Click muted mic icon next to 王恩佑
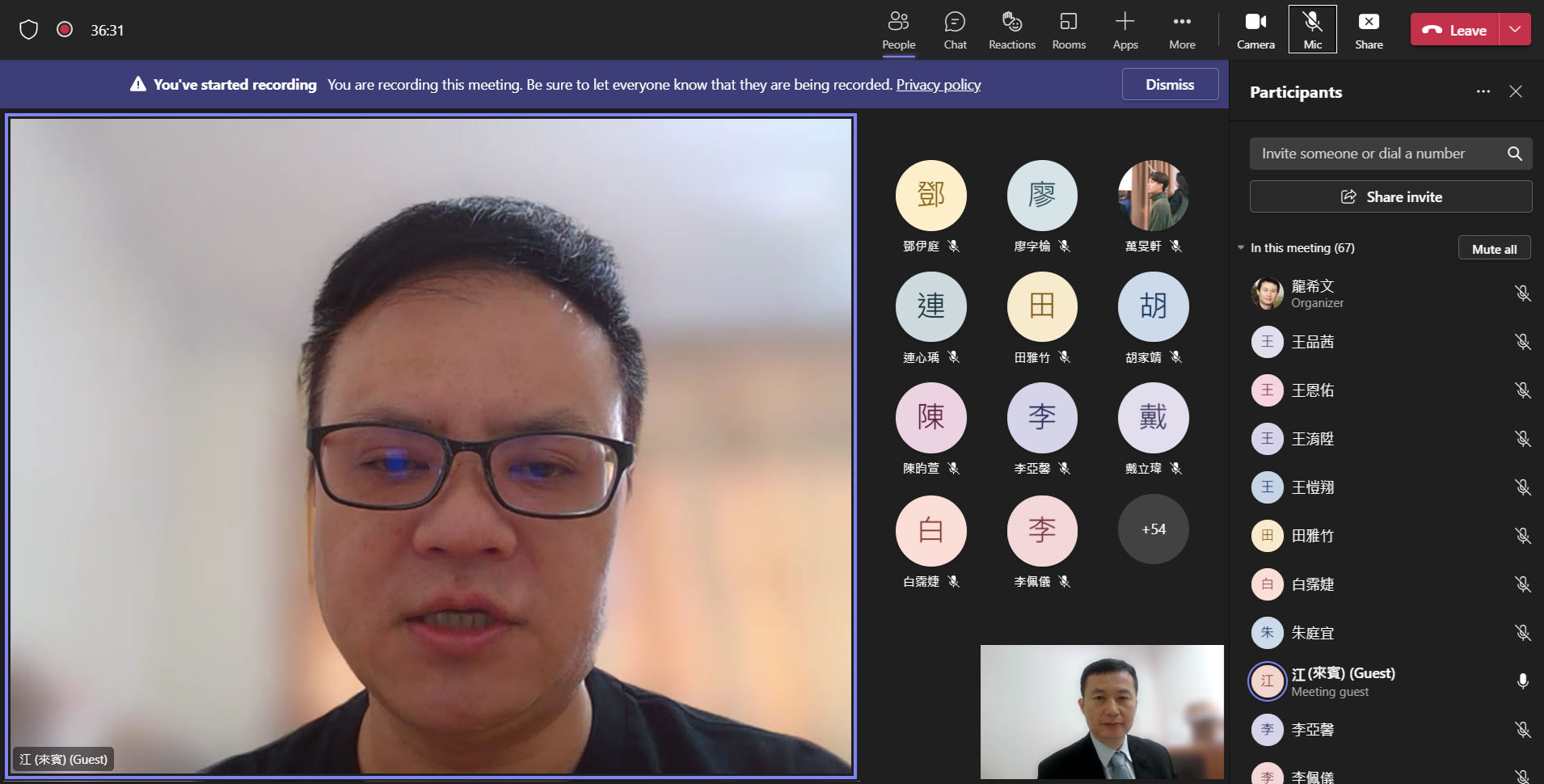 pyautogui.click(x=1523, y=390)
